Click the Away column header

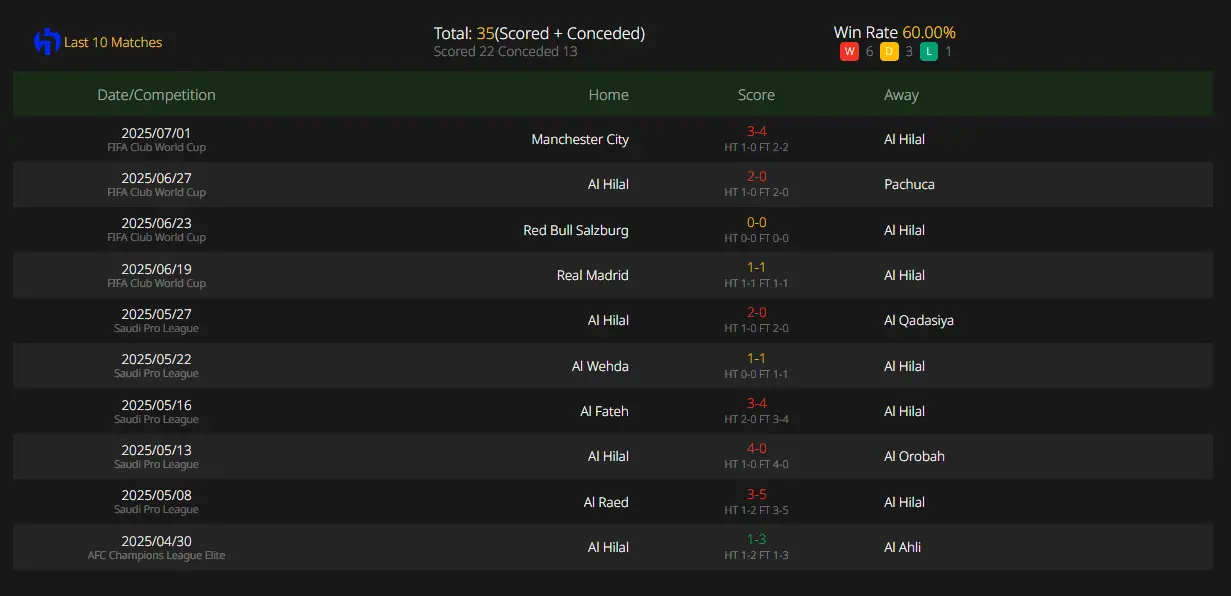tap(901, 95)
